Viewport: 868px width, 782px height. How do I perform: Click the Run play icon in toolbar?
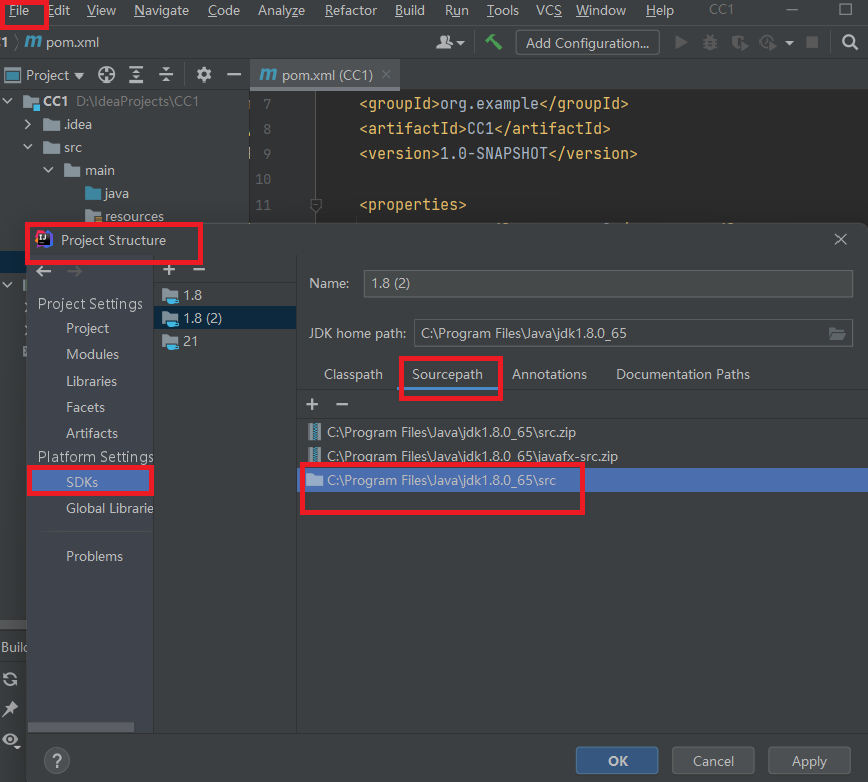681,43
